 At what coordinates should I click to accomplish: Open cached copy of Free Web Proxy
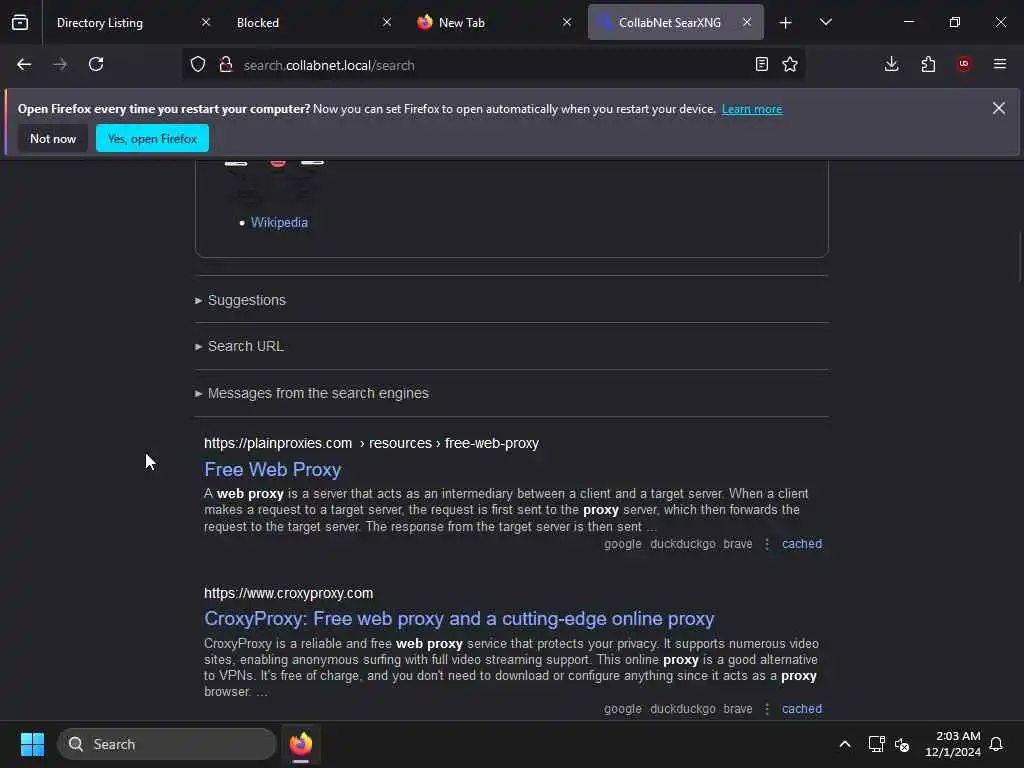(802, 544)
